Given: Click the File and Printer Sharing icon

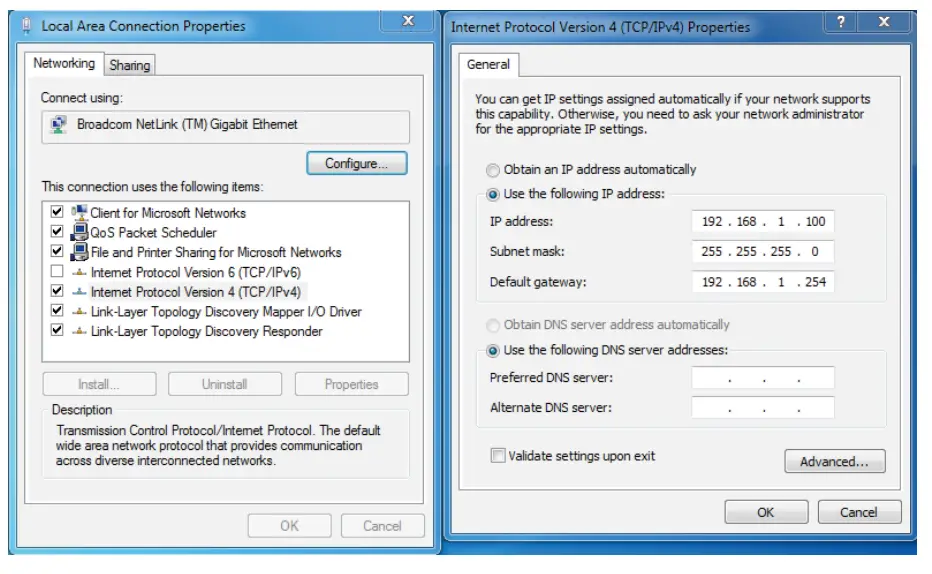Looking at the screenshot, I should pos(79,251).
